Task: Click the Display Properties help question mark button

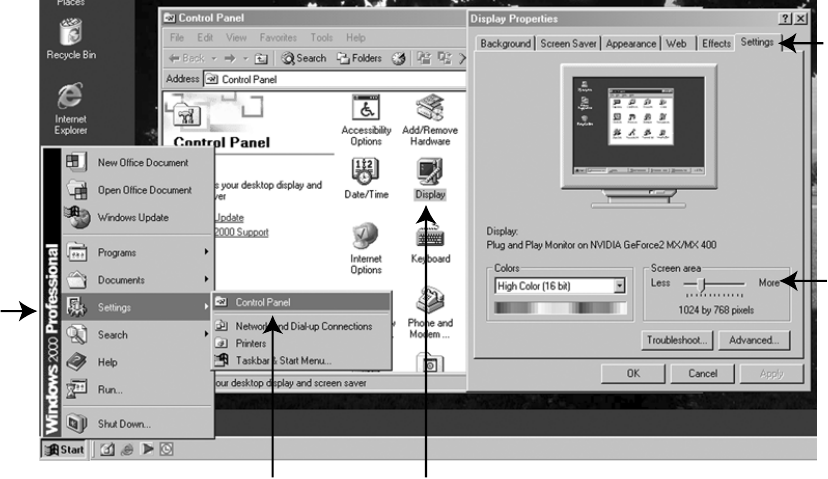Action: (x=785, y=18)
